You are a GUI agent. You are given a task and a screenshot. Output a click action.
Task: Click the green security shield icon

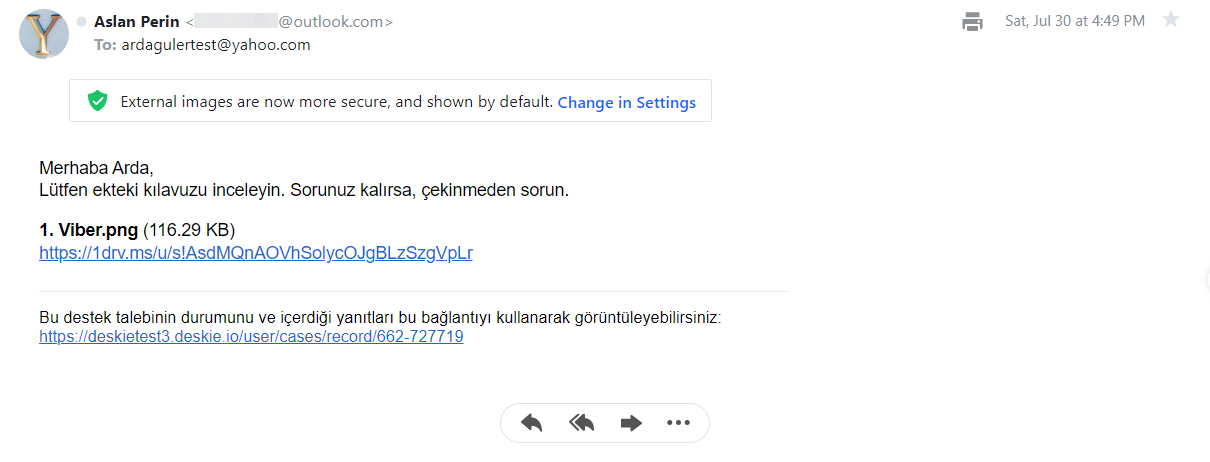97,101
